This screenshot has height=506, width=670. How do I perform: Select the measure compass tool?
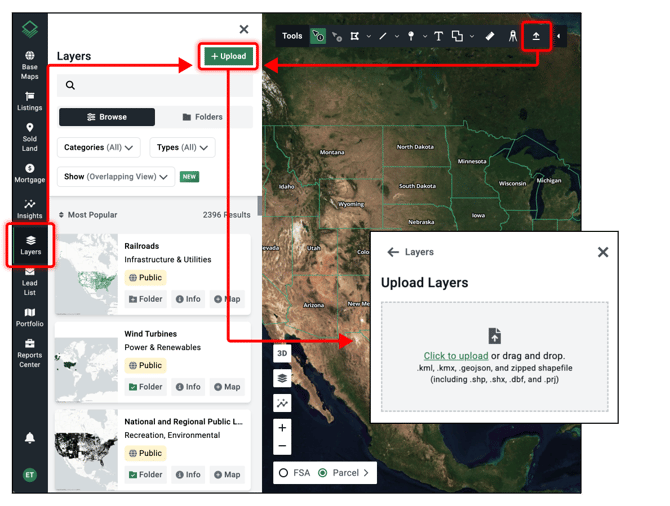[513, 36]
